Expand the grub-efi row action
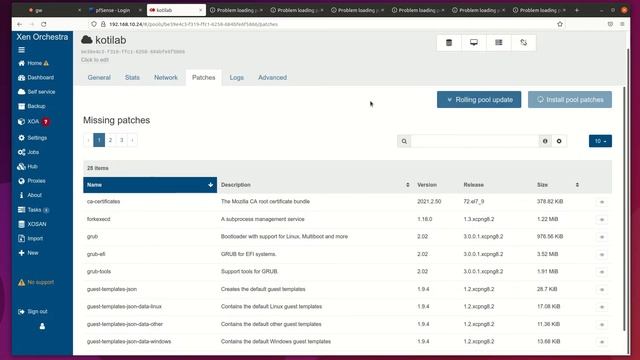 [x=602, y=254]
